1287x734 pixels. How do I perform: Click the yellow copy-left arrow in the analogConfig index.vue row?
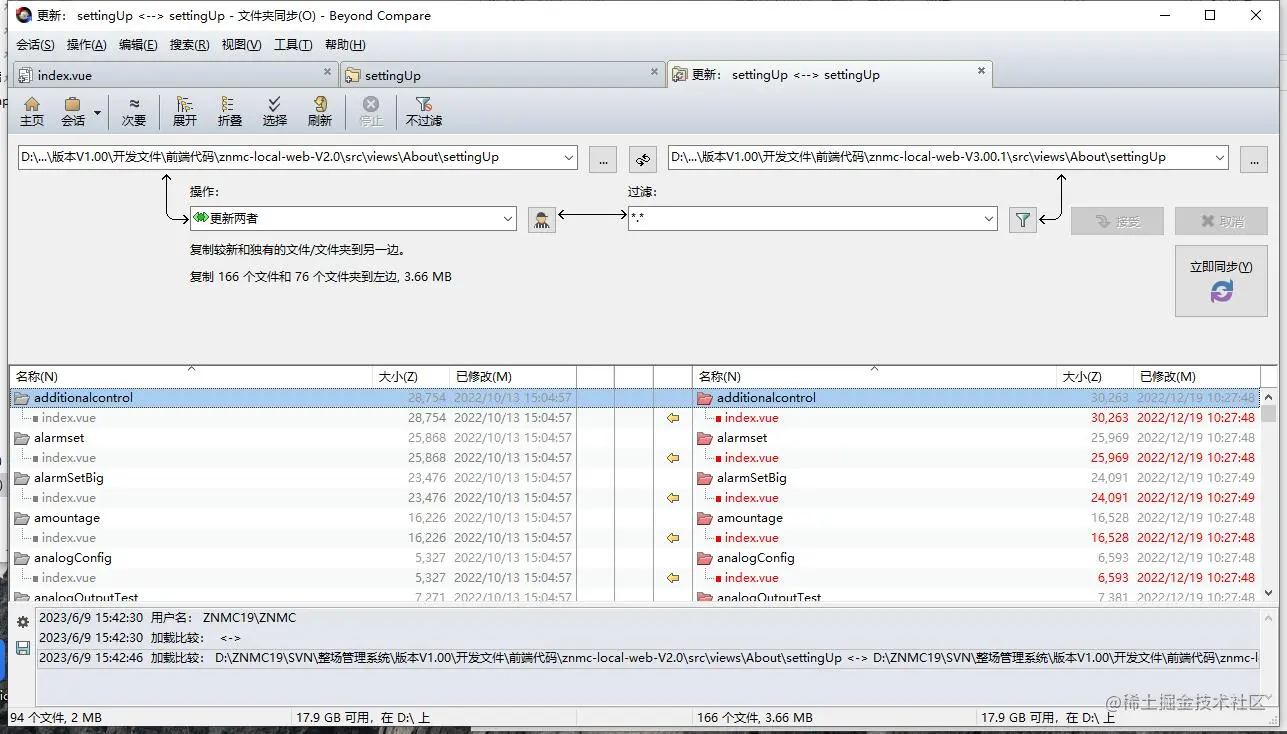(673, 578)
